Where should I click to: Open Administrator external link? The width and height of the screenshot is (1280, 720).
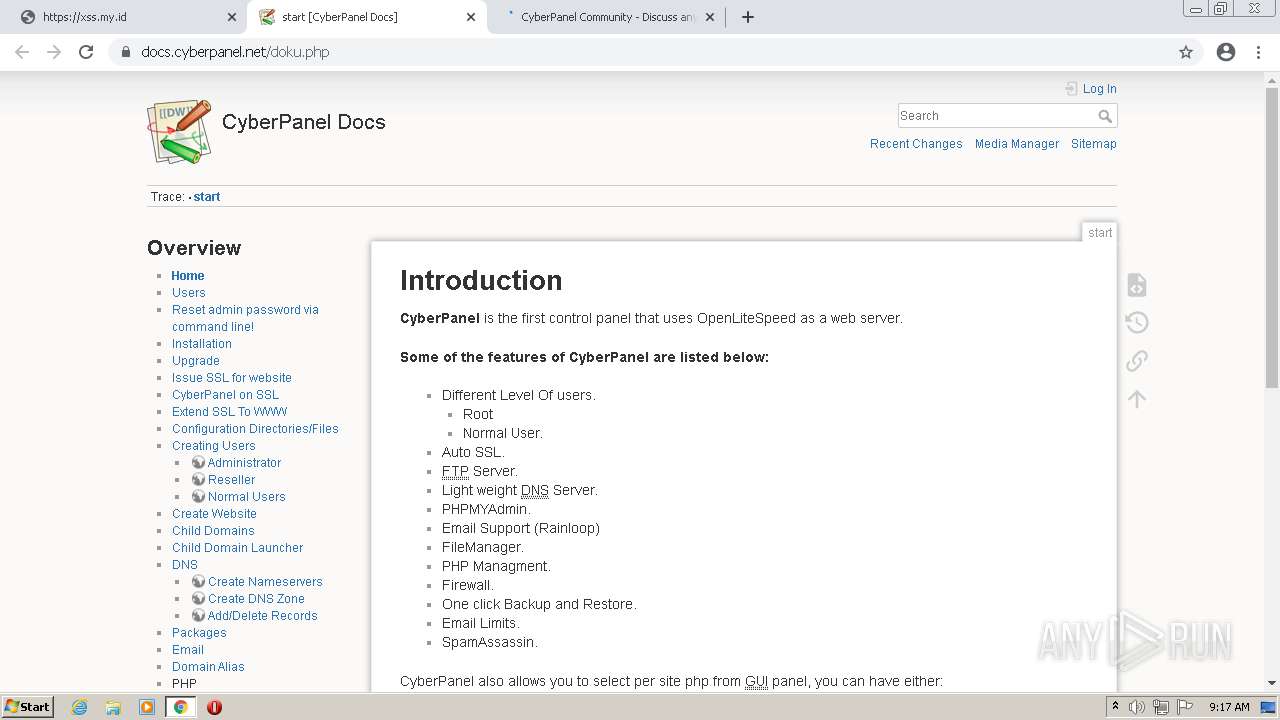pos(244,463)
